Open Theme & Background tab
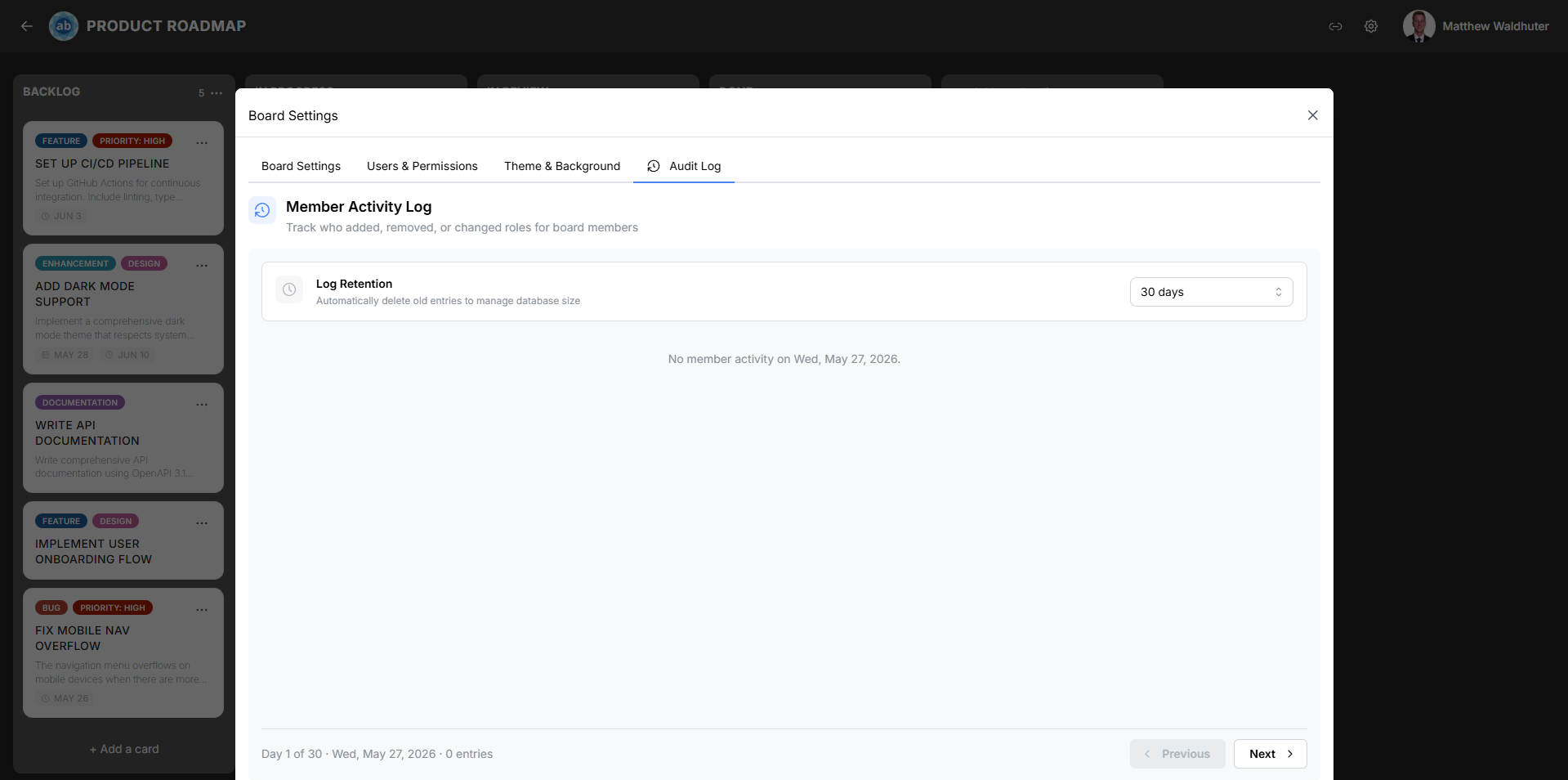 (x=562, y=166)
